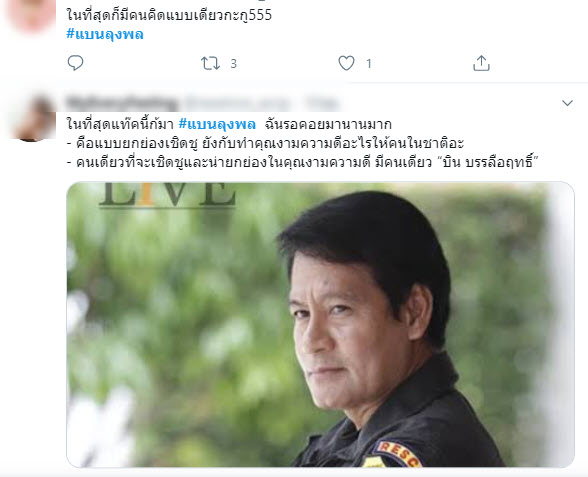The height and width of the screenshot is (477, 588).
Task: Open the first tweet reading ในที่สุดก็มีคนคิดแบบเดียวกะกู555
Action: coord(169,15)
